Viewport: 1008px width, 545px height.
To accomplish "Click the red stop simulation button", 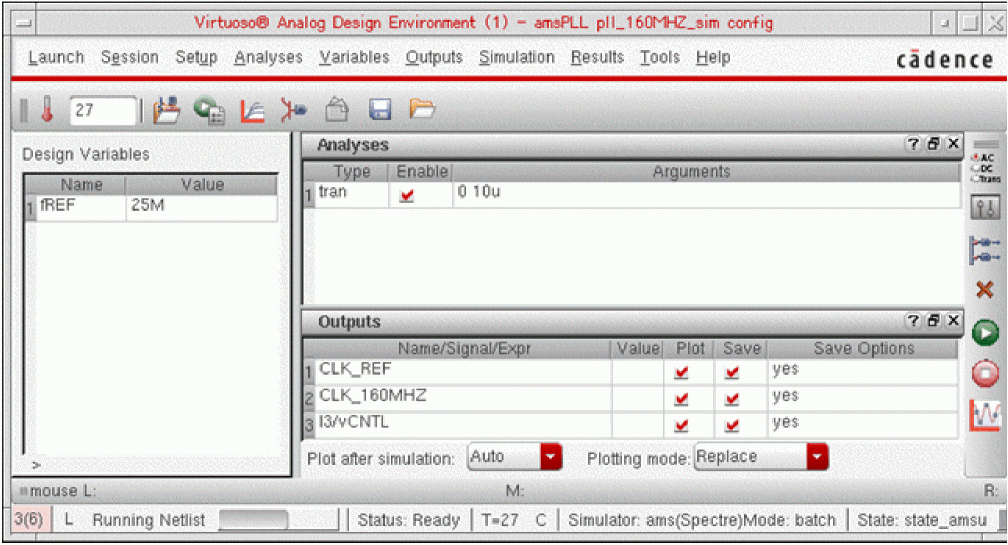I will point(985,374).
